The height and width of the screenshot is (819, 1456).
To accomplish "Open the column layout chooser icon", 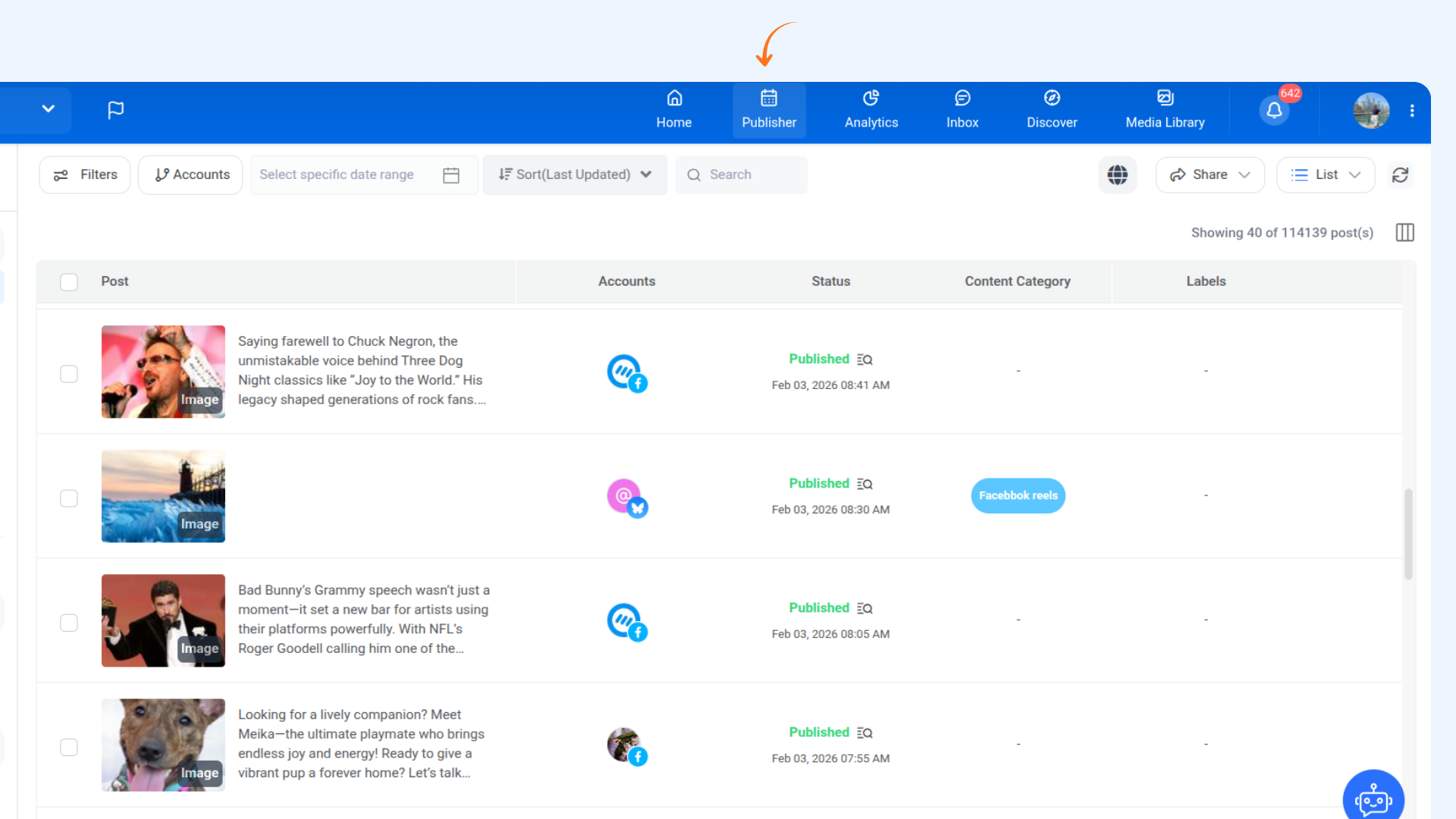I will 1404,233.
